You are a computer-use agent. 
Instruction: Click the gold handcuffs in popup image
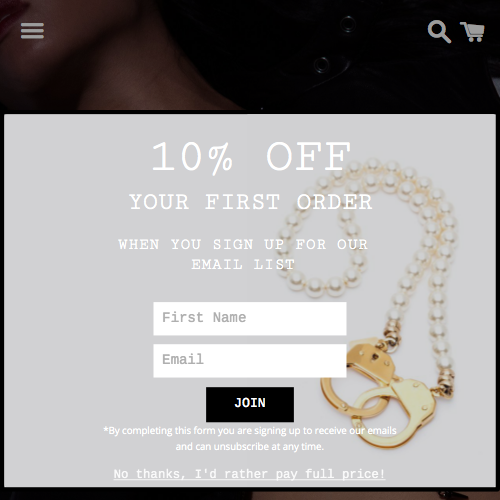point(378,393)
